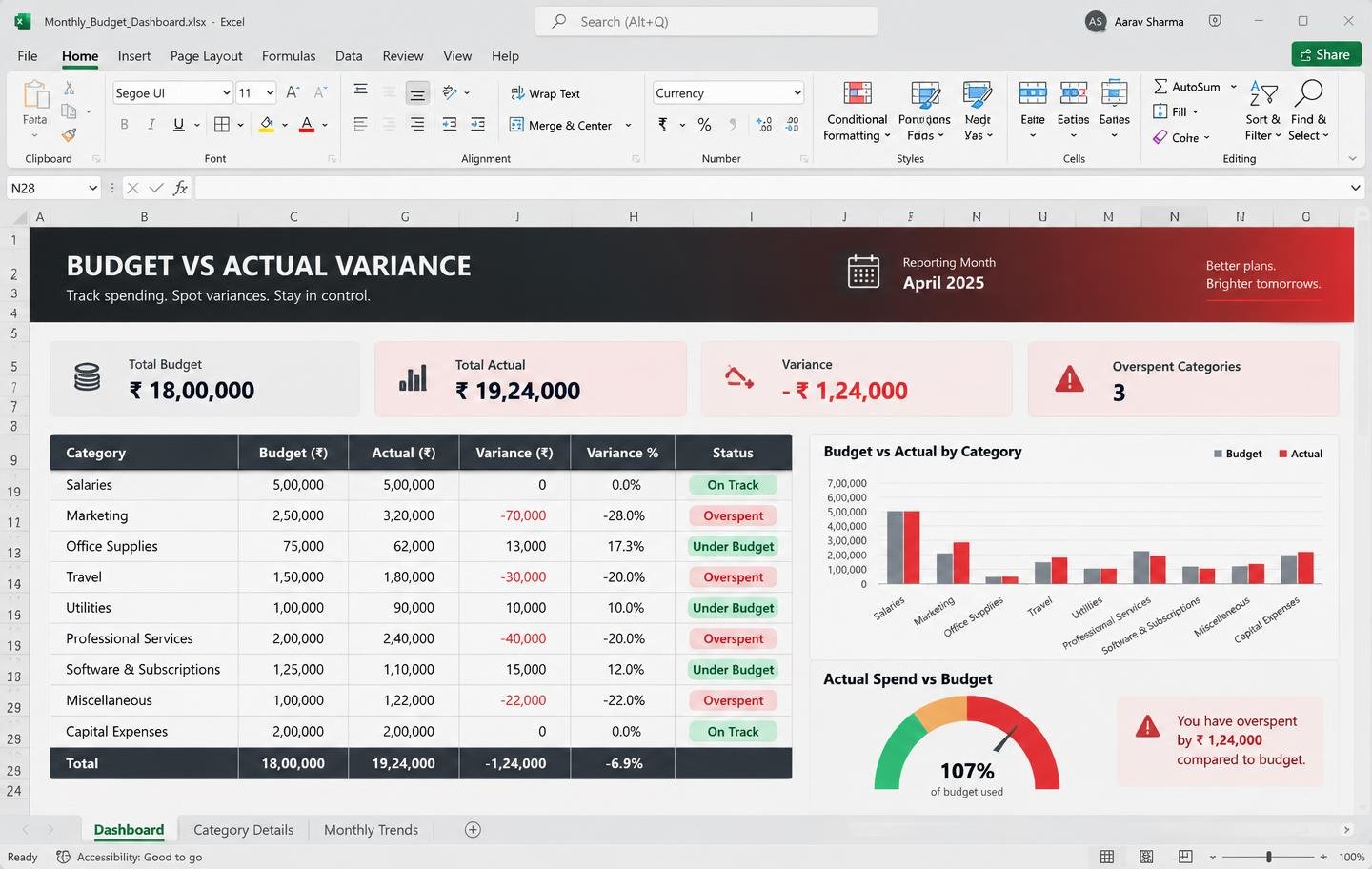Click the zoom slider handle

1269,857
